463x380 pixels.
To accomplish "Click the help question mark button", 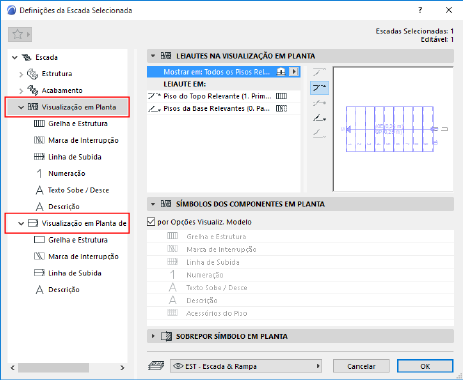I will (x=420, y=10).
